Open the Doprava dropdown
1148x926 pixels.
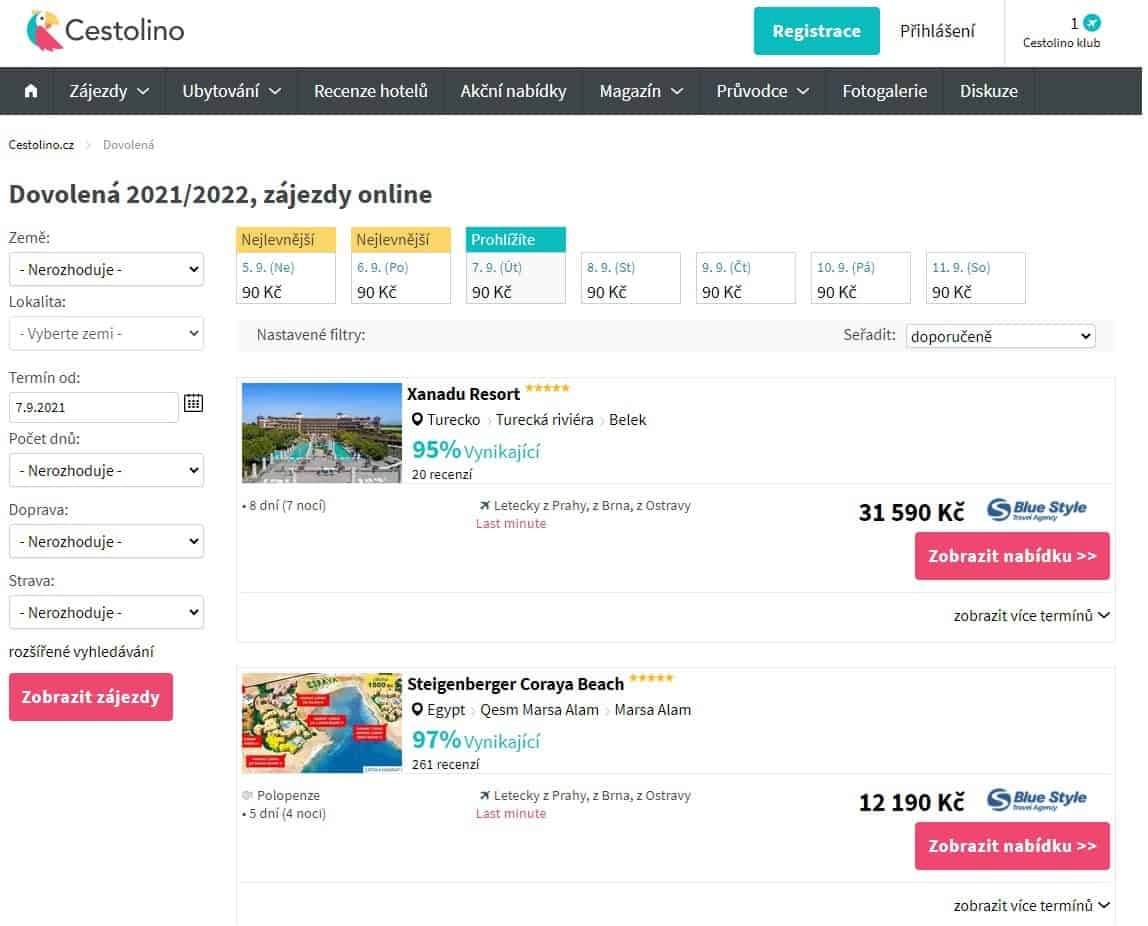click(106, 542)
